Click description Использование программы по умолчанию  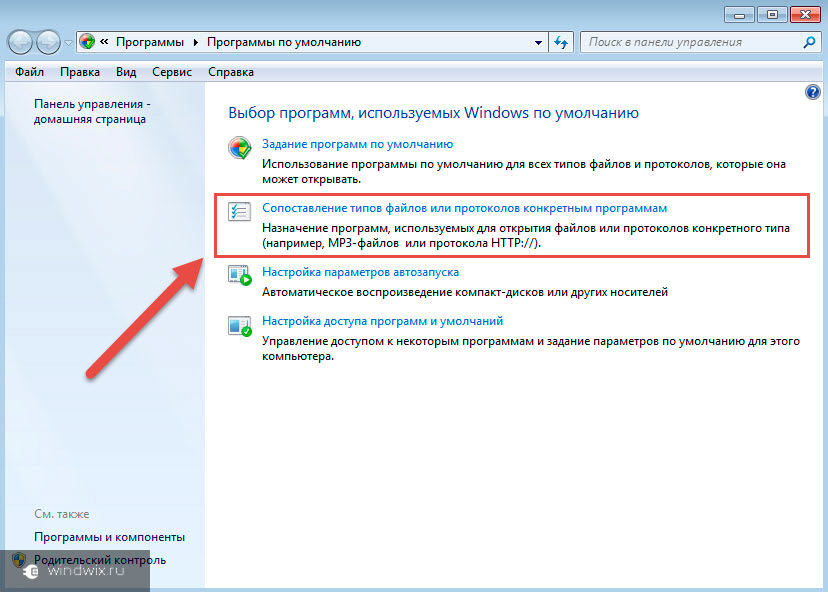point(524,172)
